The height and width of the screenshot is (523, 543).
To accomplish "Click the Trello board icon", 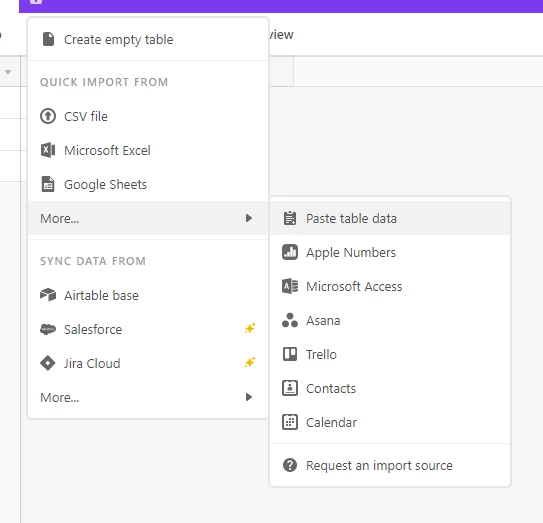I will (x=290, y=354).
